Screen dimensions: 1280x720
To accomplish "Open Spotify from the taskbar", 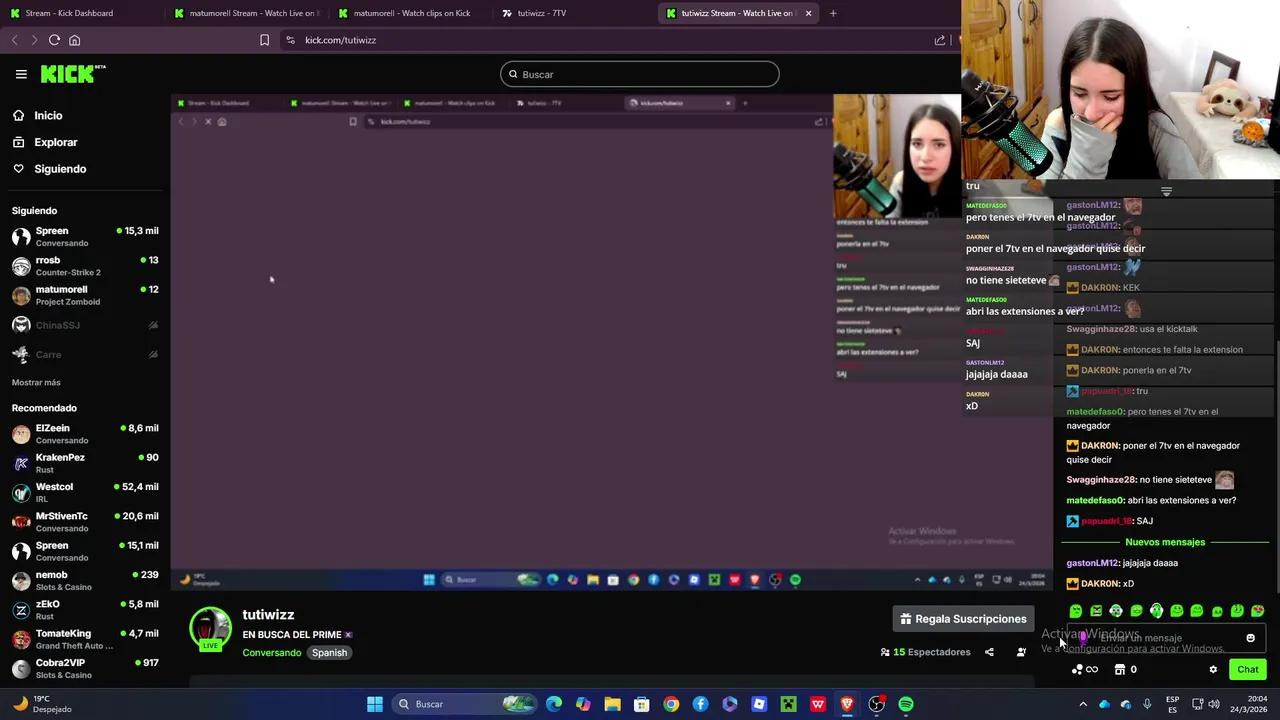I will pyautogui.click(x=905, y=704).
